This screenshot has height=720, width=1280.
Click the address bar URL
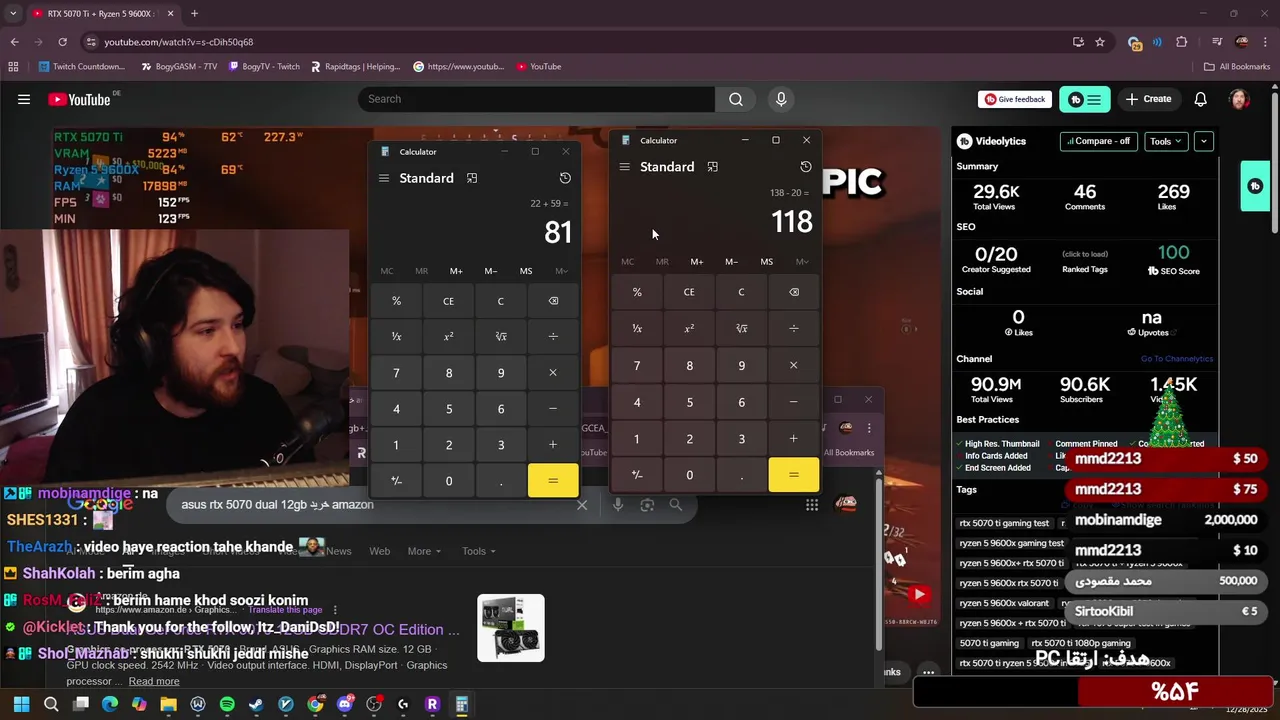click(178, 42)
